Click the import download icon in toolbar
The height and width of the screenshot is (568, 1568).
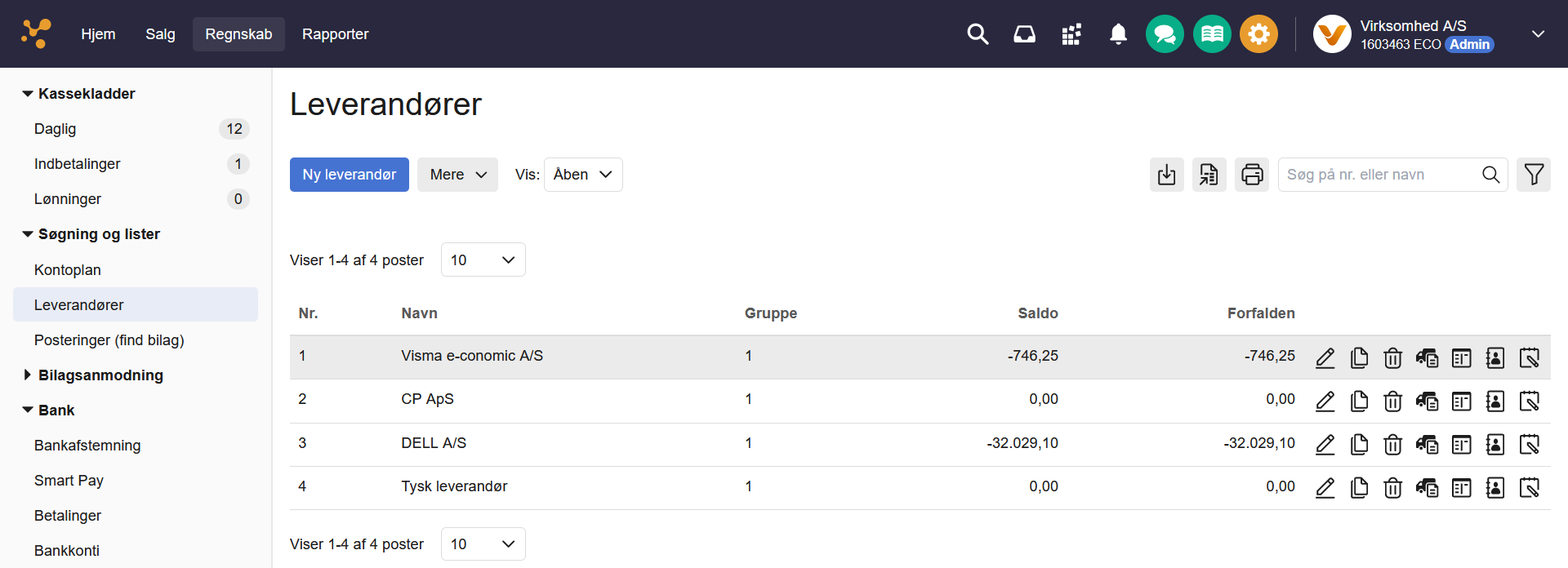1166,175
